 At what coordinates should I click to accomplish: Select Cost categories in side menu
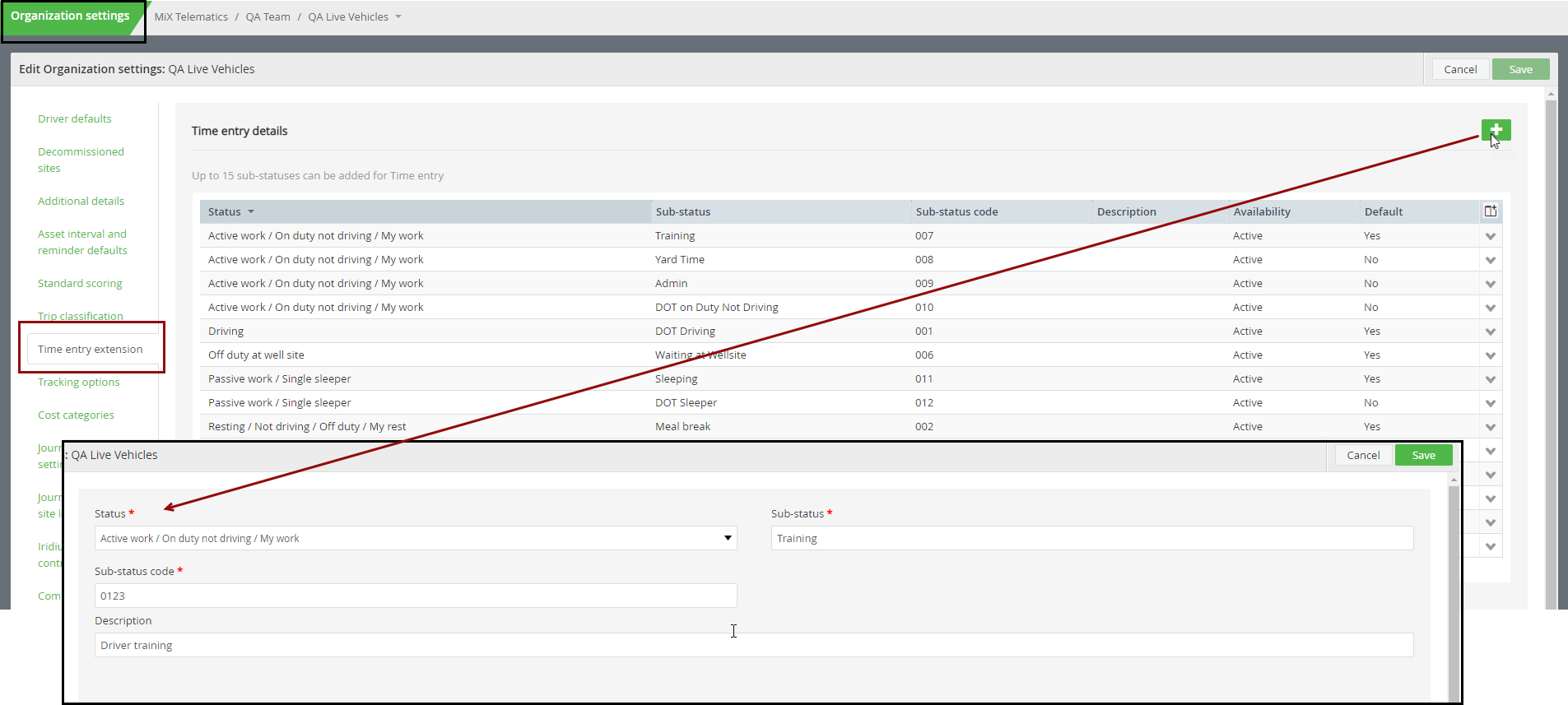tap(76, 415)
